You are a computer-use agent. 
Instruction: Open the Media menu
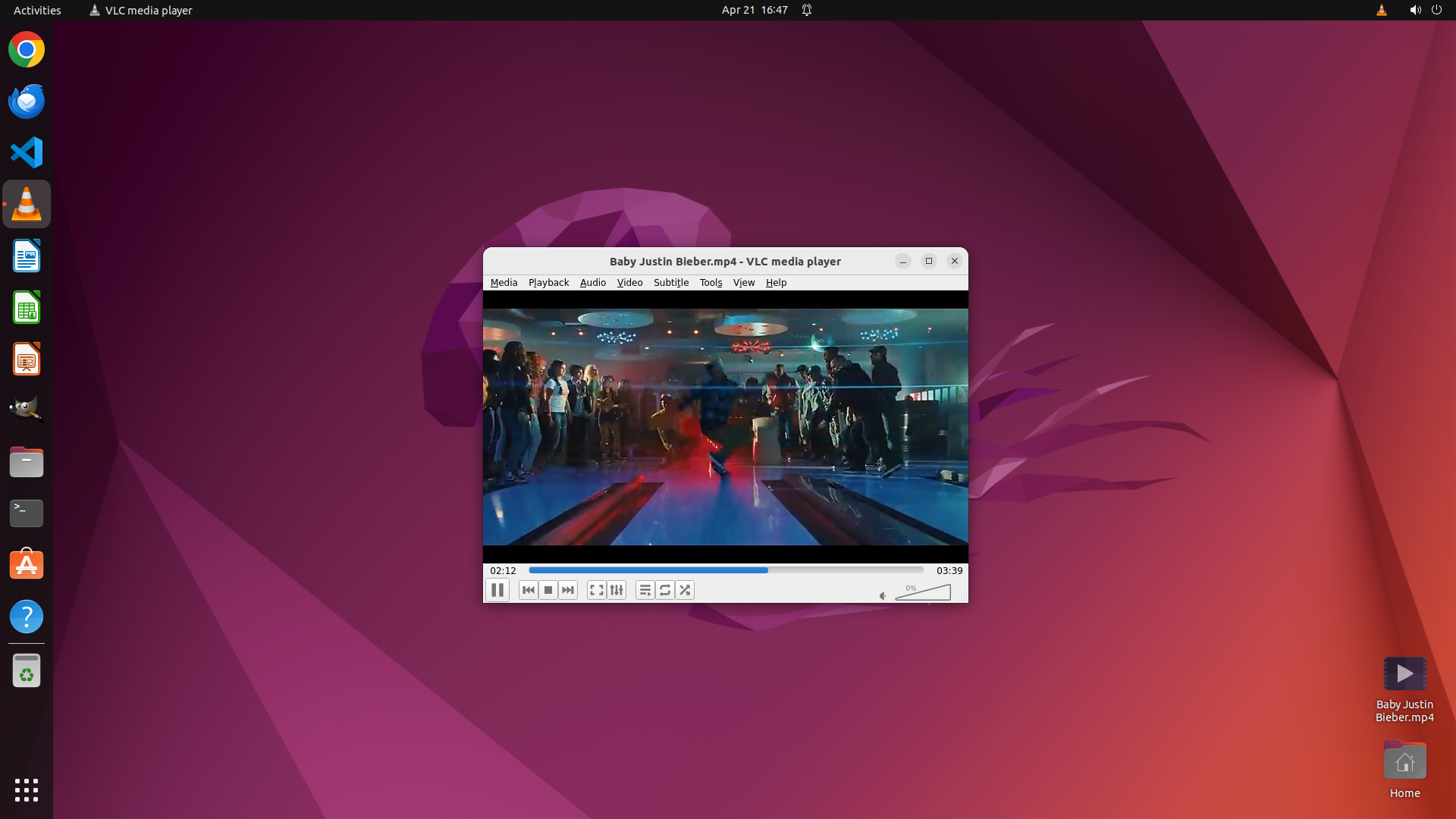click(504, 282)
